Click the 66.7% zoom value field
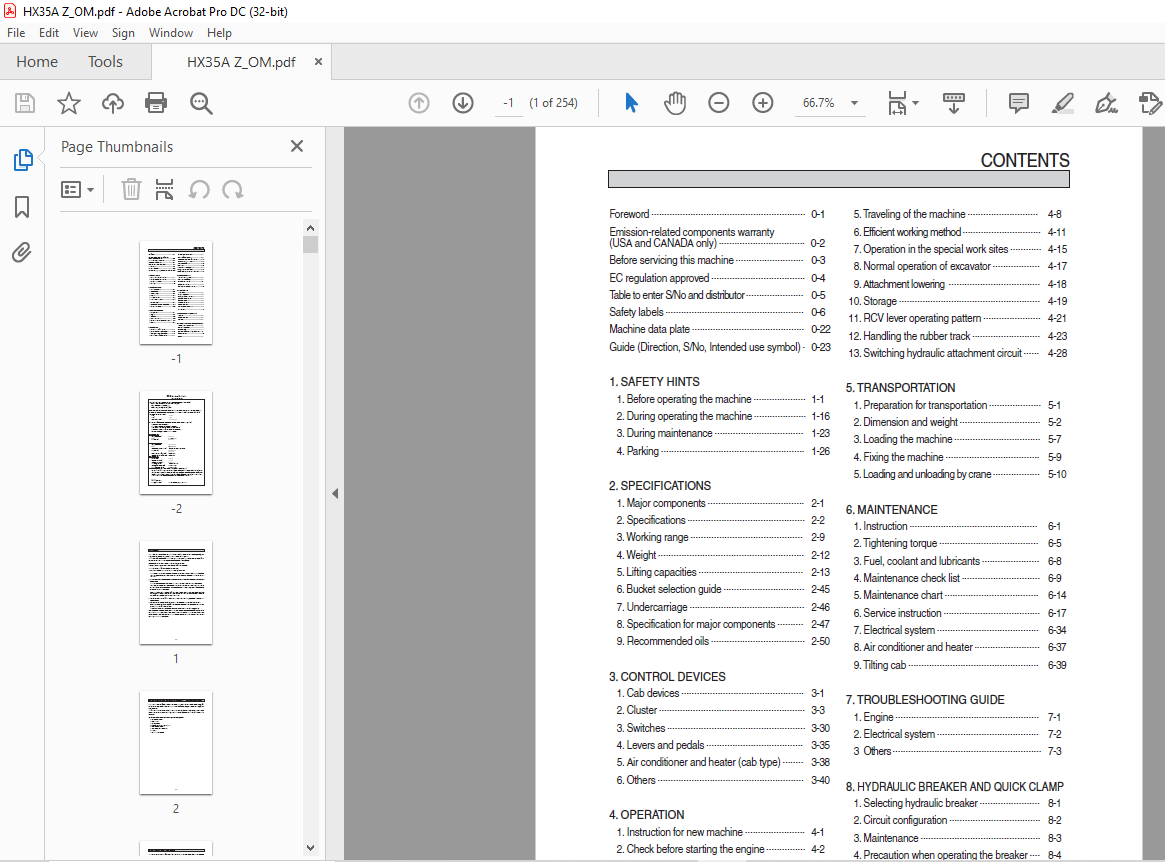1165x862 pixels. point(818,103)
